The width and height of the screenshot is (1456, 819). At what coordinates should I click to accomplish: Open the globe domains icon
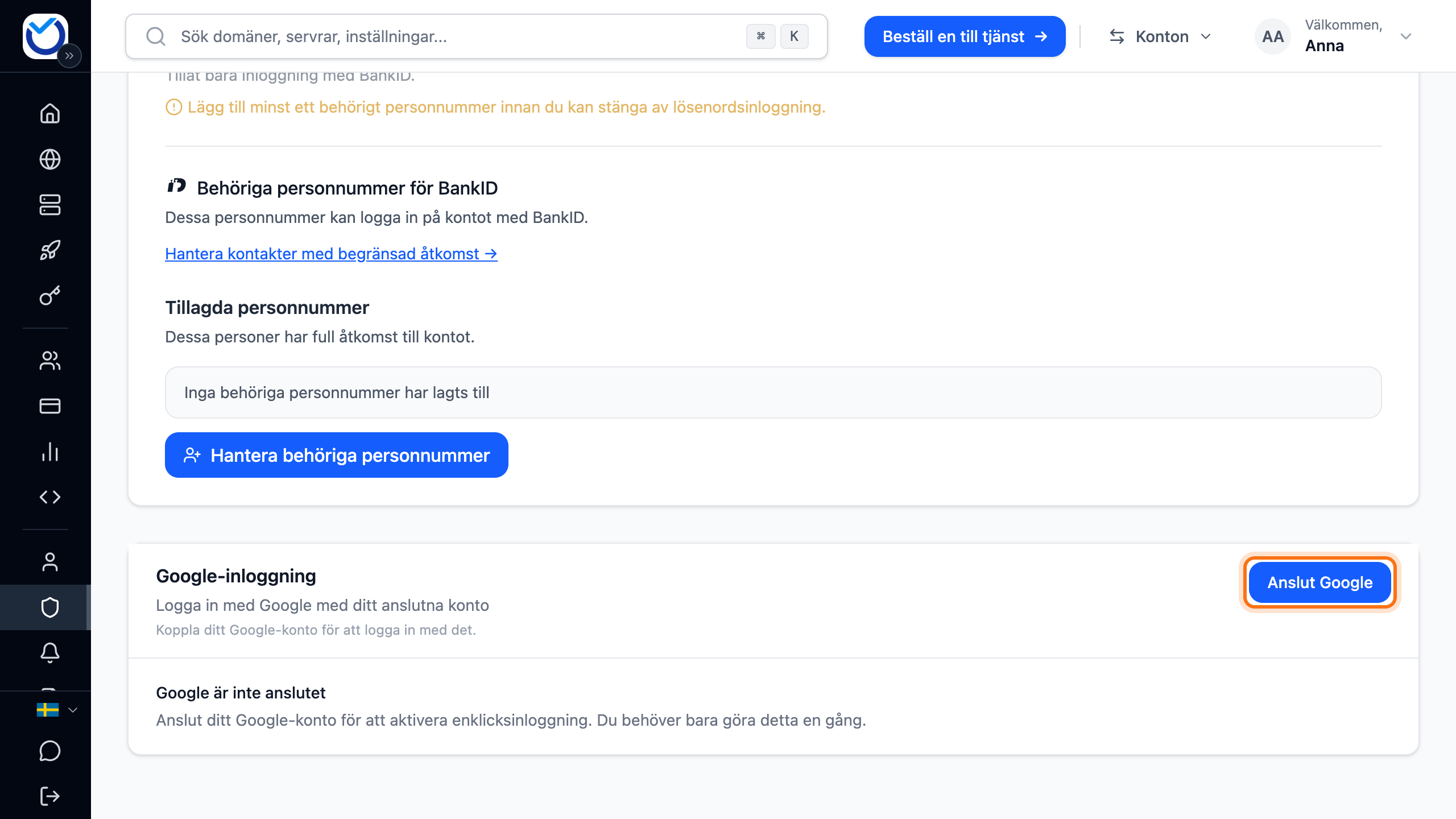pos(50,159)
